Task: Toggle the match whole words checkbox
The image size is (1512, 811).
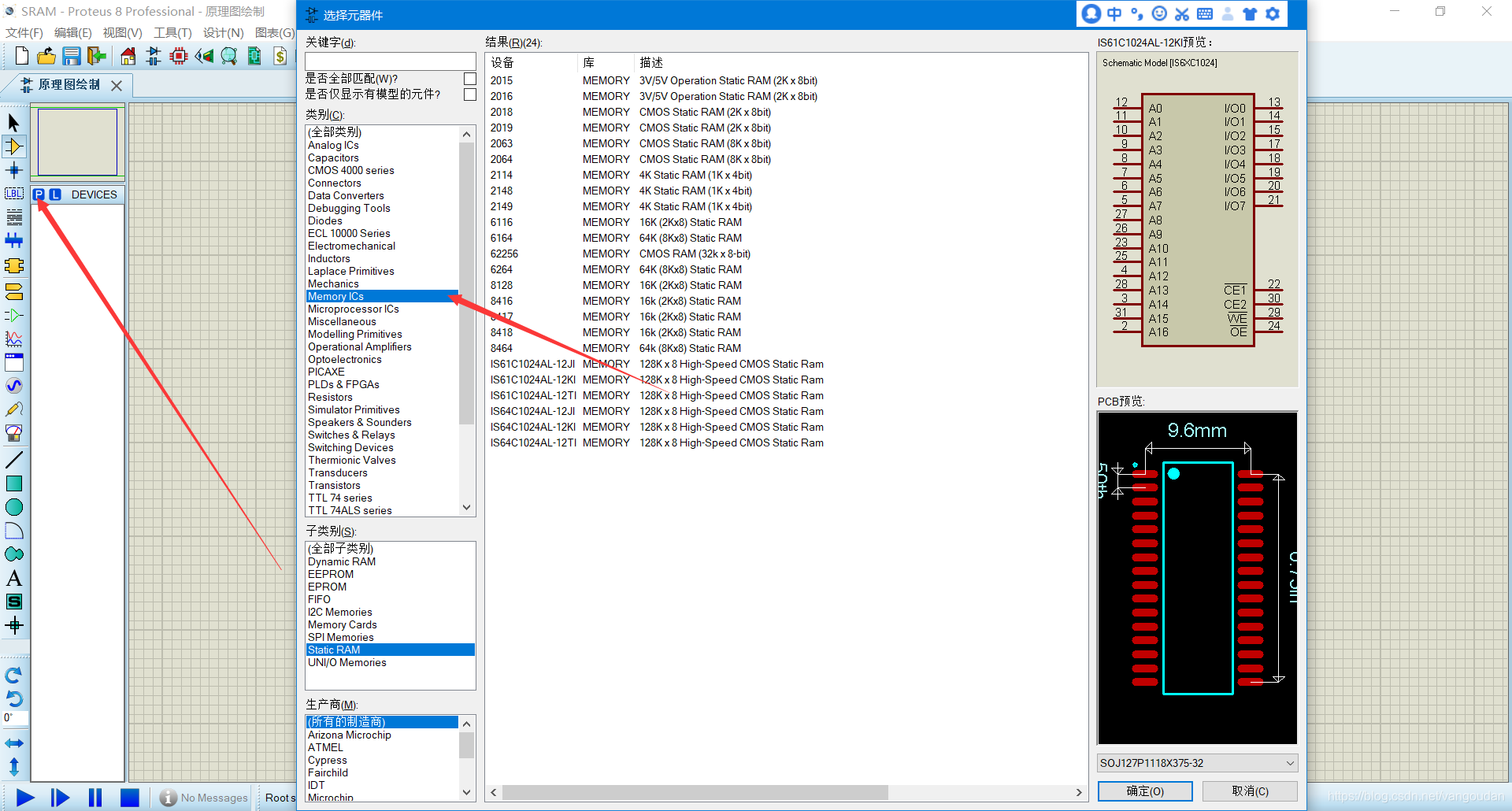Action: 470,79
